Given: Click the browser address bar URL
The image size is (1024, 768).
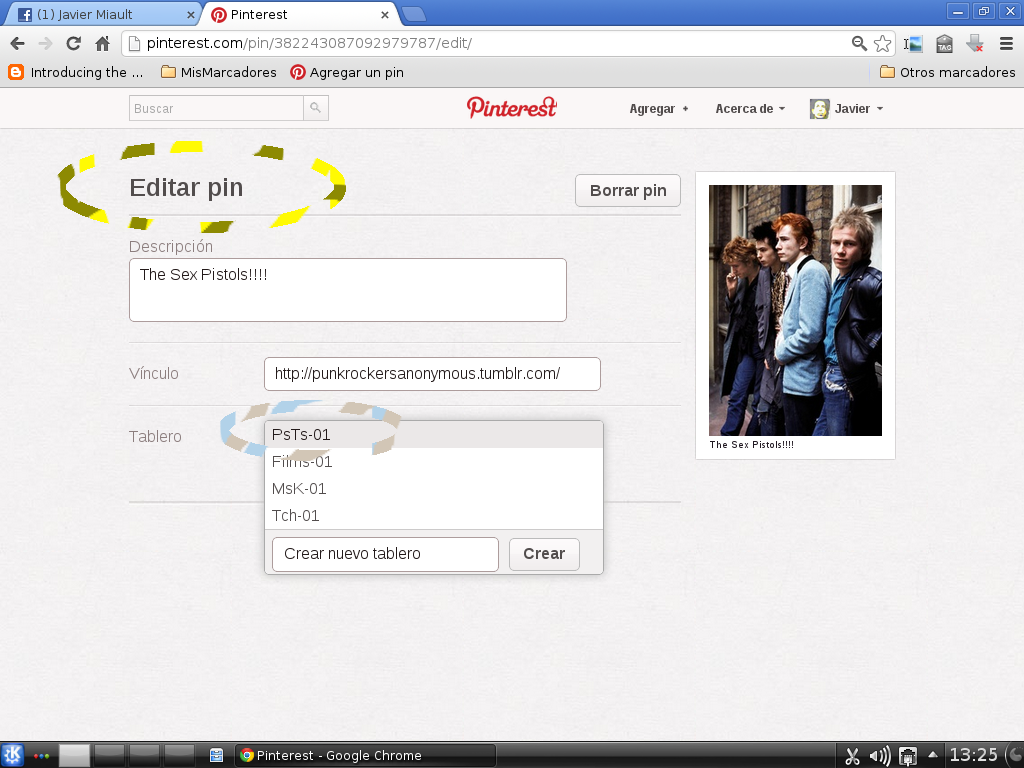Looking at the screenshot, I should pos(310,44).
